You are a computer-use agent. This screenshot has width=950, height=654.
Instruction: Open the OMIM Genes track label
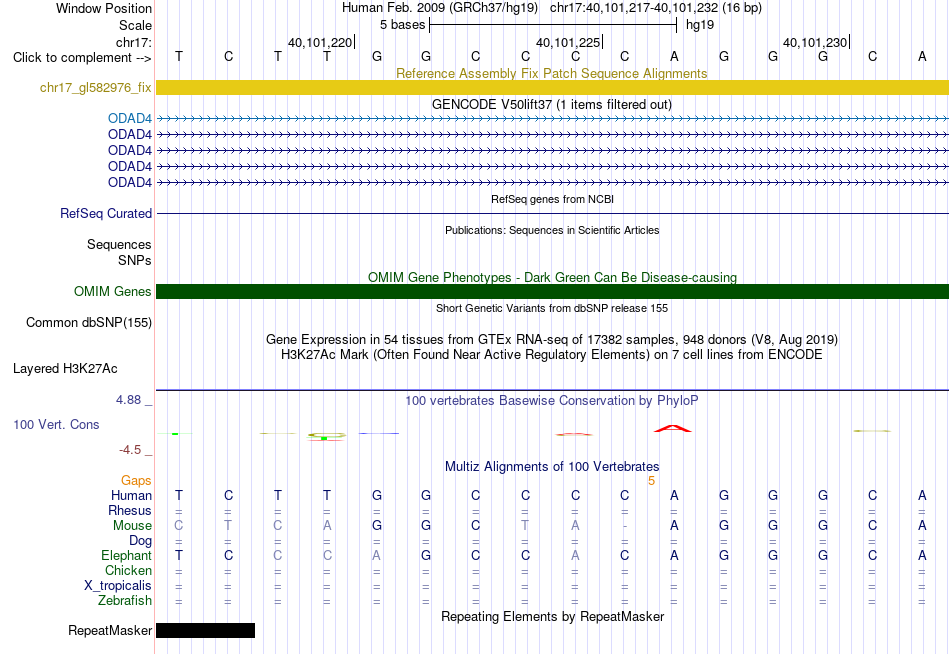(113, 292)
